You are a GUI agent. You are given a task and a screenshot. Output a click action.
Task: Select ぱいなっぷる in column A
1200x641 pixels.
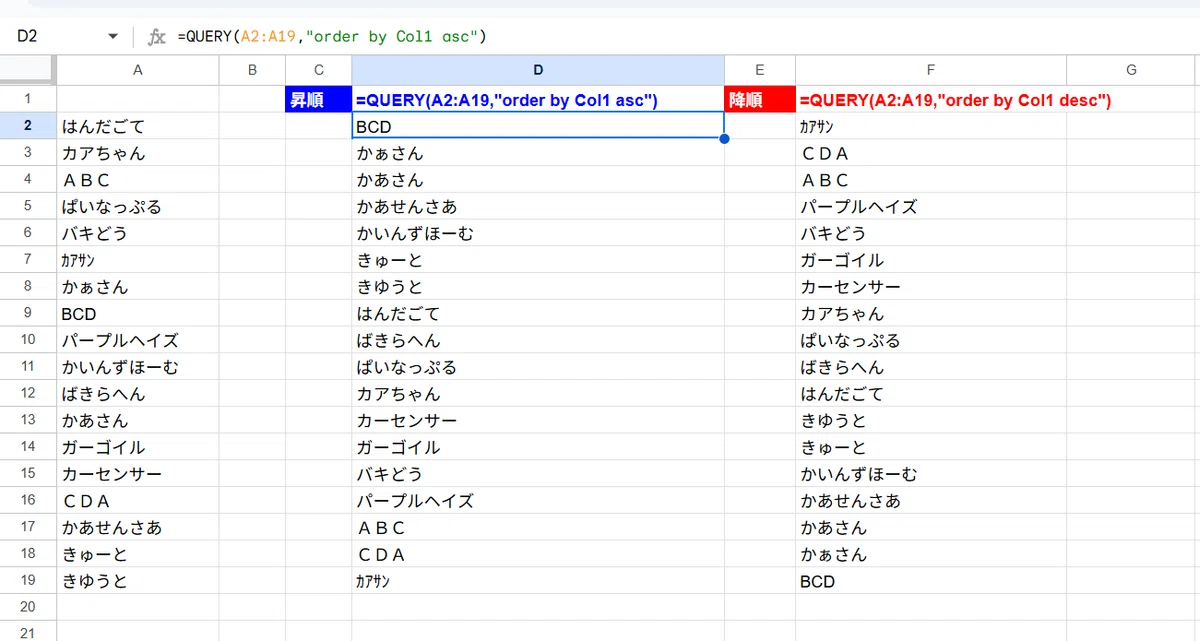coord(138,206)
